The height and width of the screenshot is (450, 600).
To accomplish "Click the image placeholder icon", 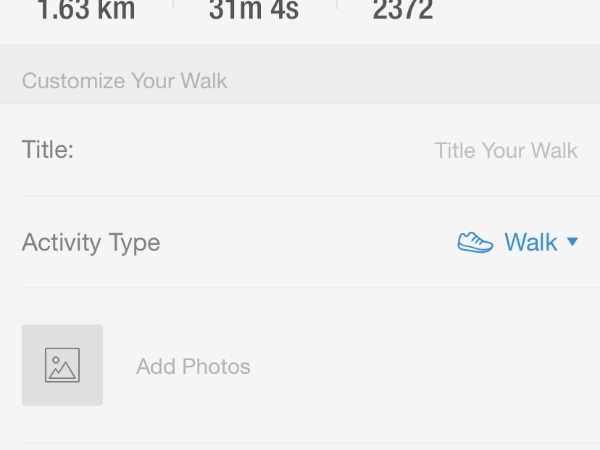I will point(62,365).
